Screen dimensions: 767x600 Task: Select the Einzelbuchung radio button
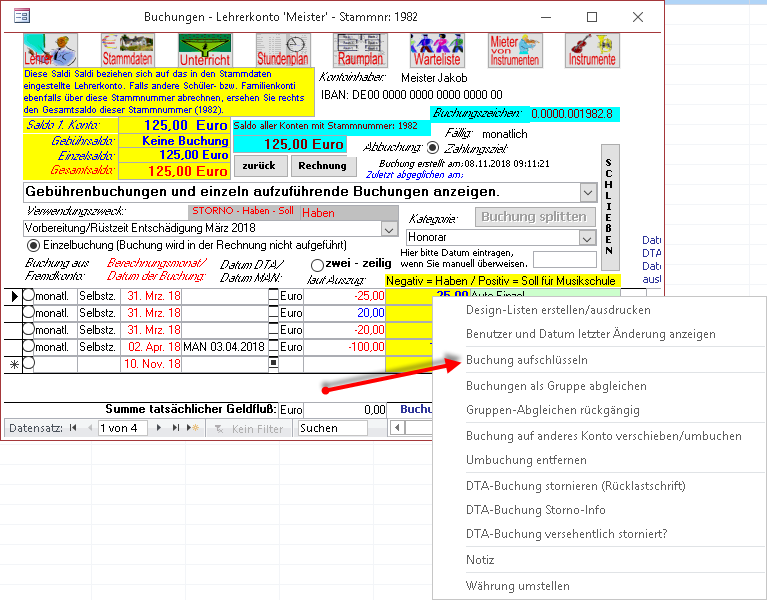[33, 245]
